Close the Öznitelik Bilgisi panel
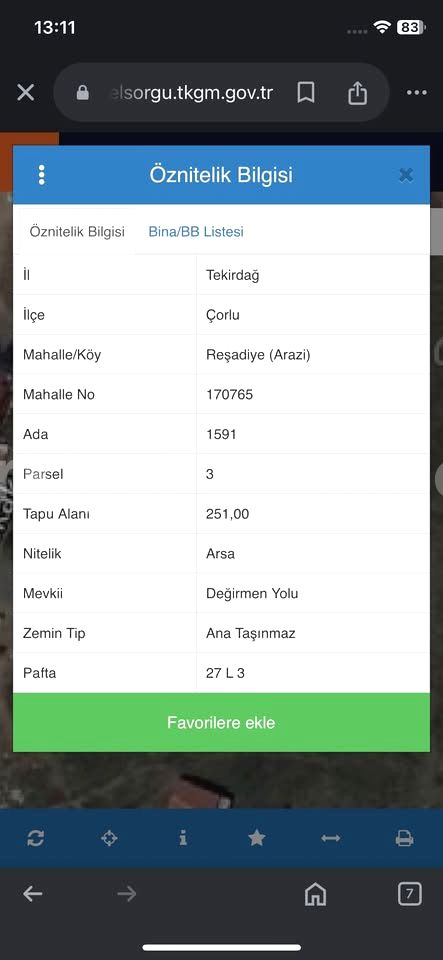 [406, 175]
